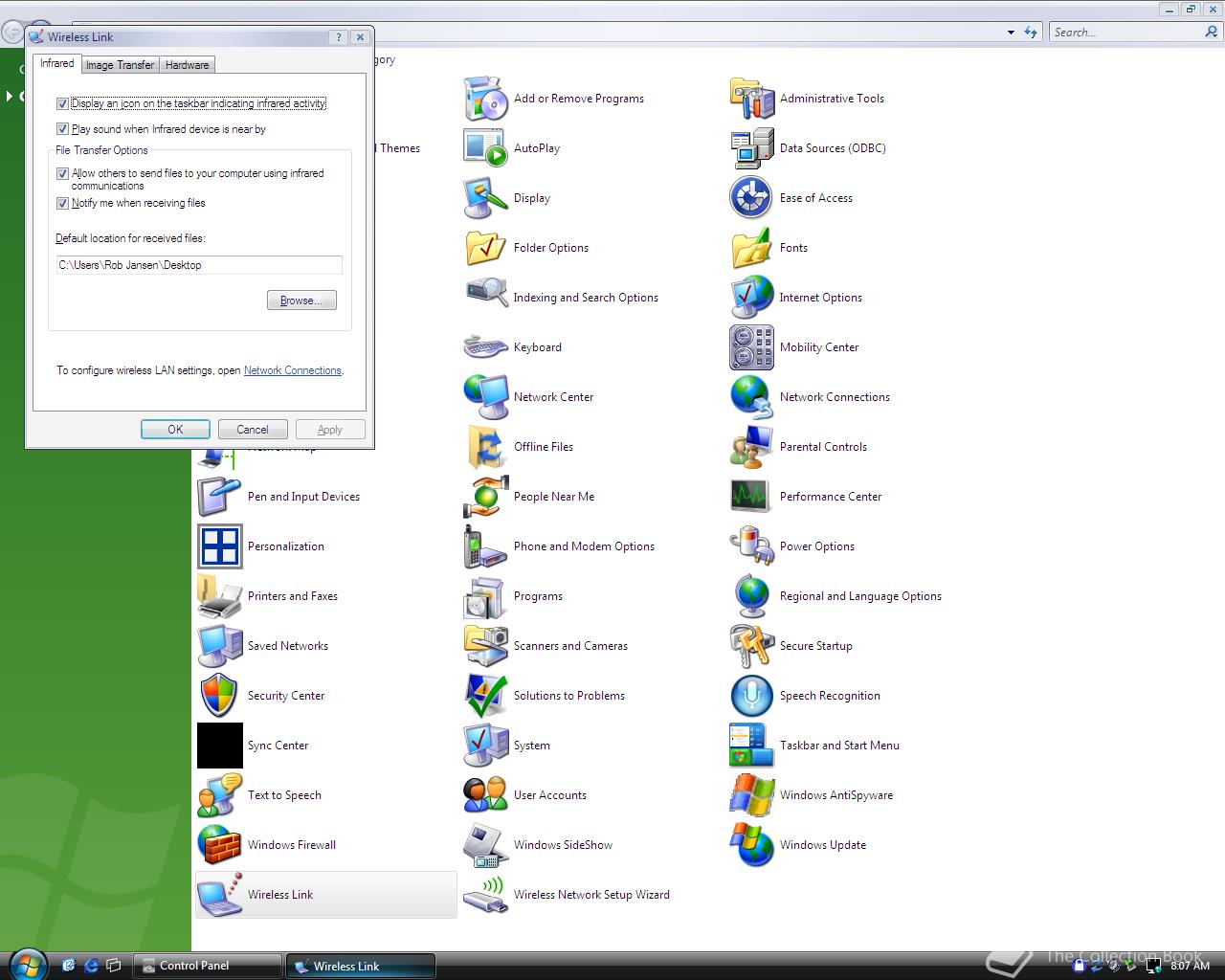The width and height of the screenshot is (1225, 980).
Task: Open the Regional and Language Options icon
Action: coord(751,596)
